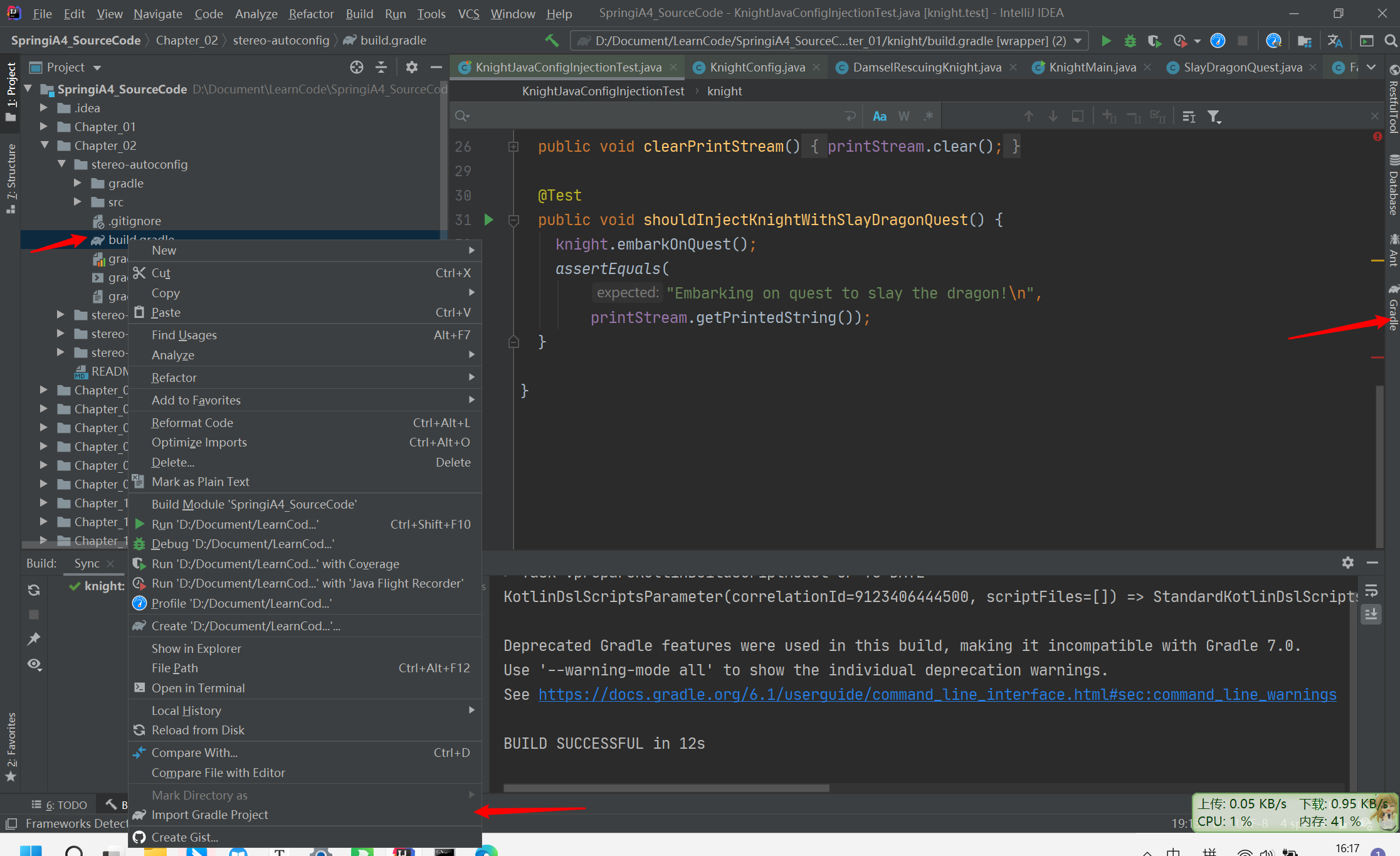1400x856 pixels.
Task: Click the Build project hammer icon
Action: (552, 41)
